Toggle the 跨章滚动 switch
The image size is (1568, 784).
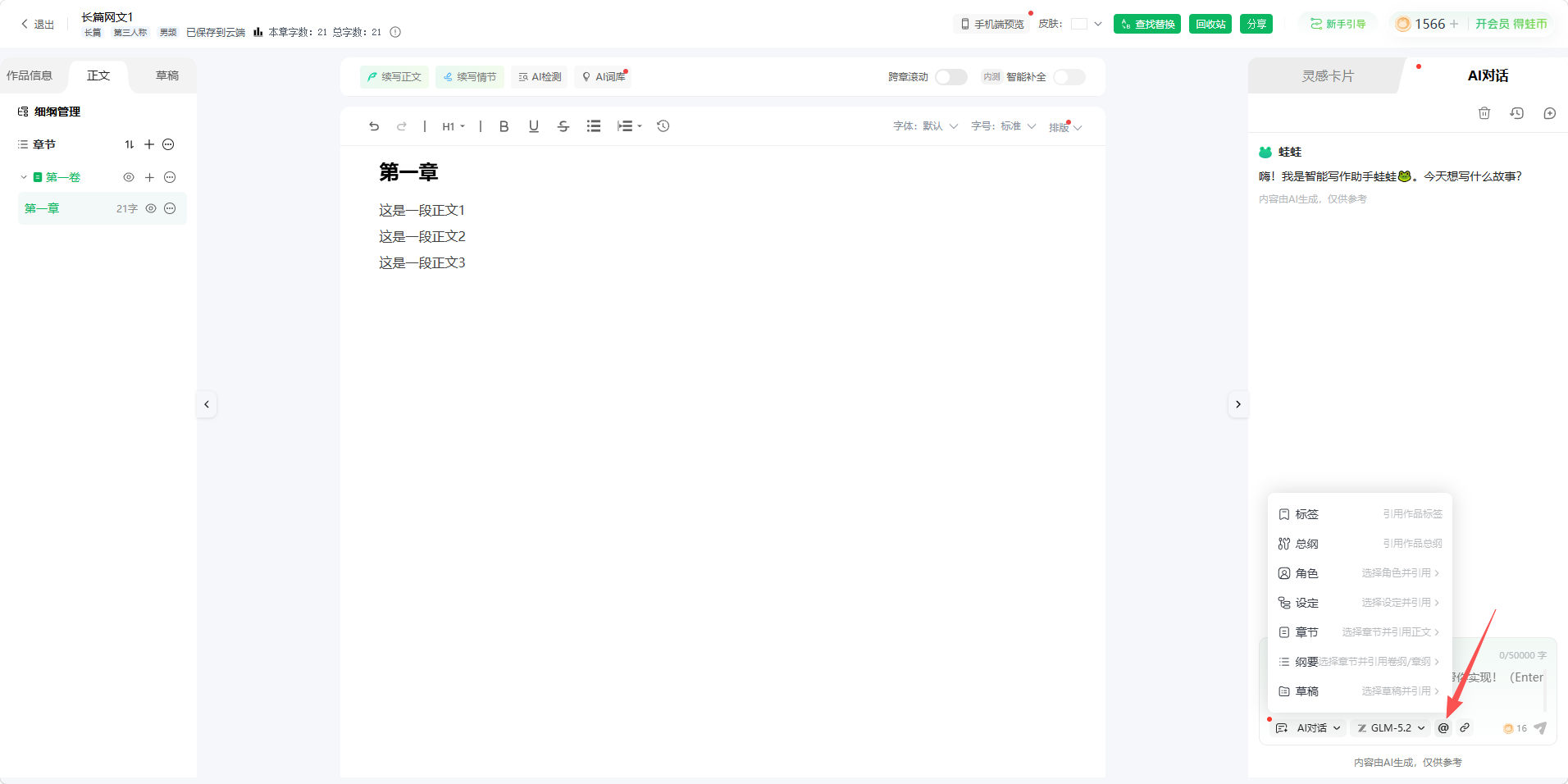click(x=951, y=77)
